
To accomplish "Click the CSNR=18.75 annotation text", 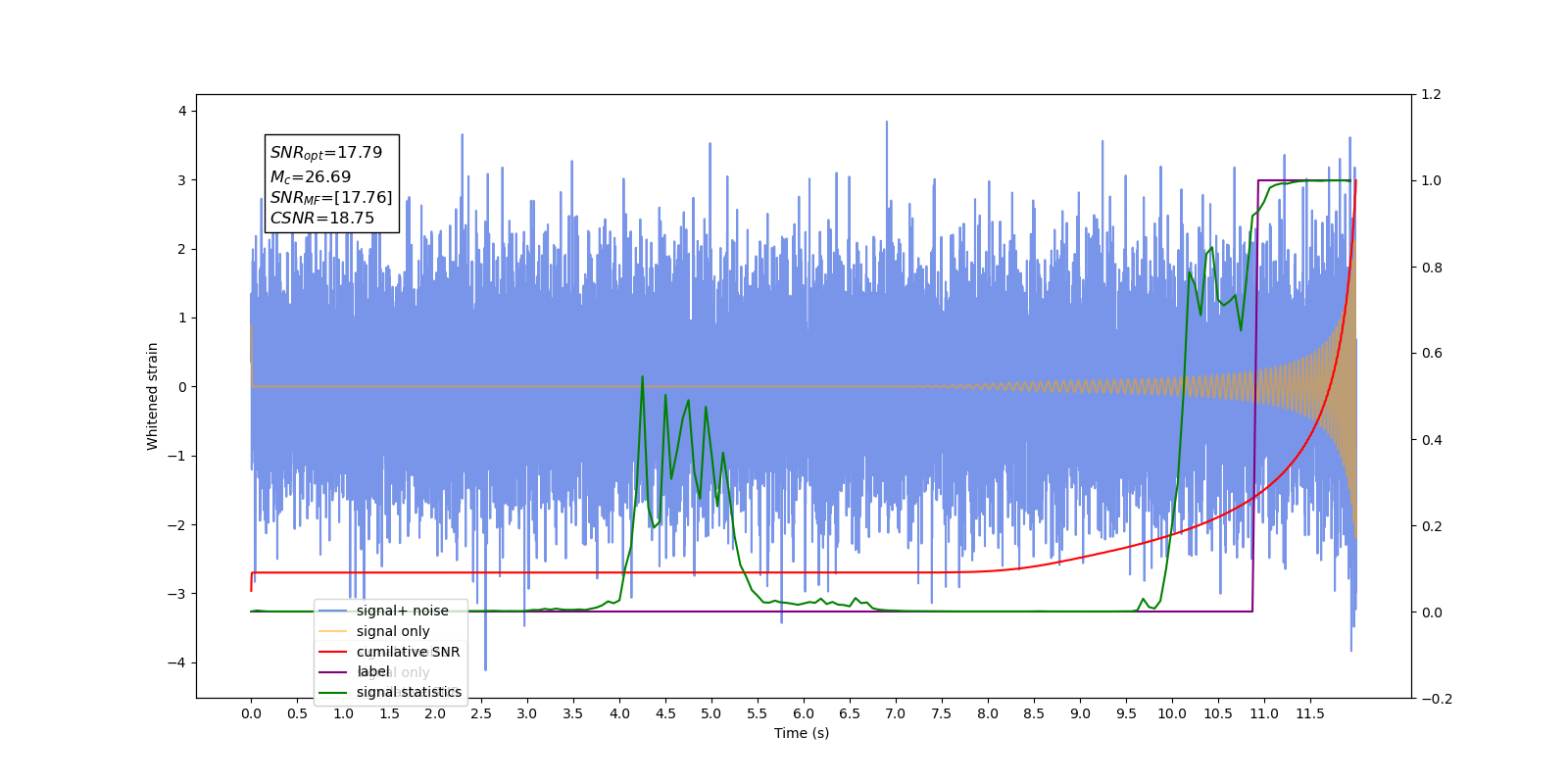I will click(322, 219).
